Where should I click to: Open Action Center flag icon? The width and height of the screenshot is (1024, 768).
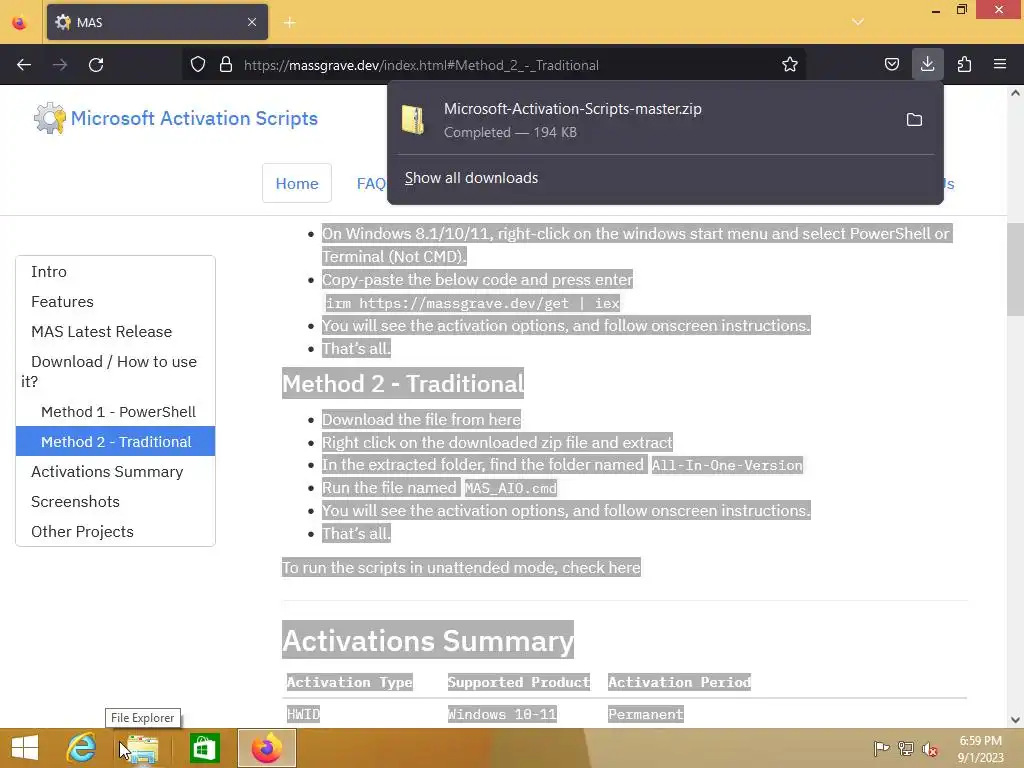881,748
